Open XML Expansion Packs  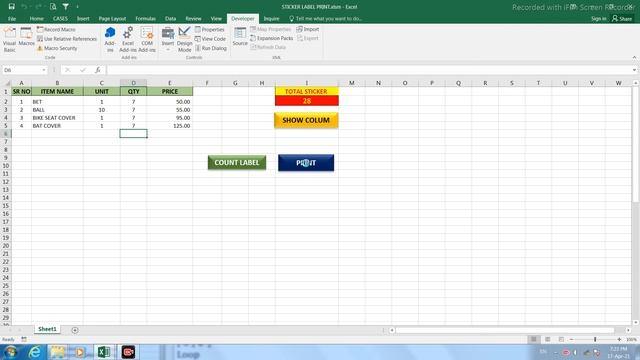coord(271,38)
